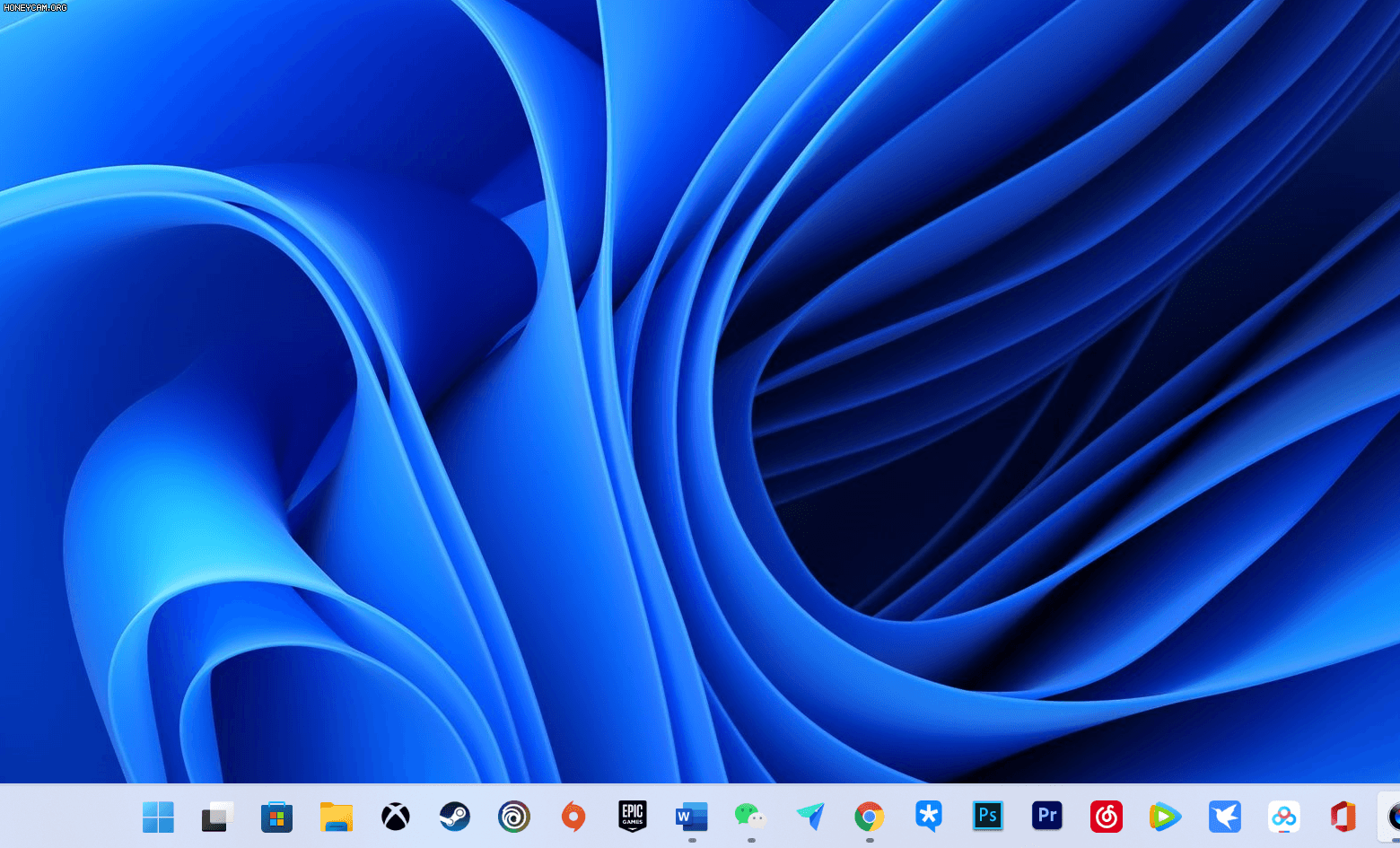Launch the Microsoft Store
Viewport: 1400px width, 848px height.
(x=276, y=817)
